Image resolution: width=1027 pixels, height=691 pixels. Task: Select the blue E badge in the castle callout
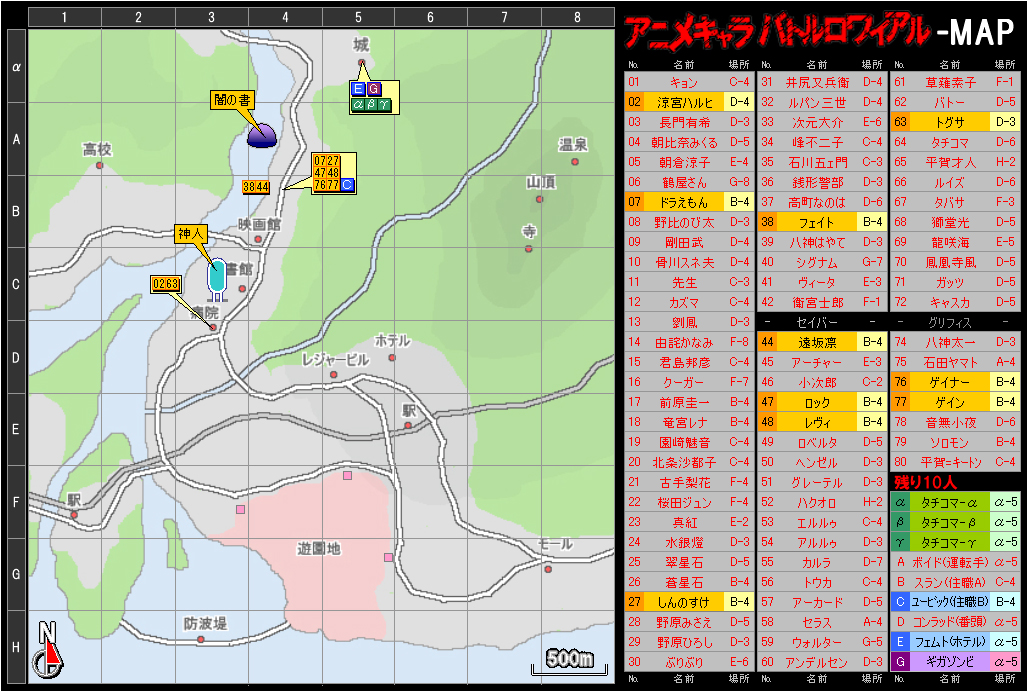coord(358,90)
